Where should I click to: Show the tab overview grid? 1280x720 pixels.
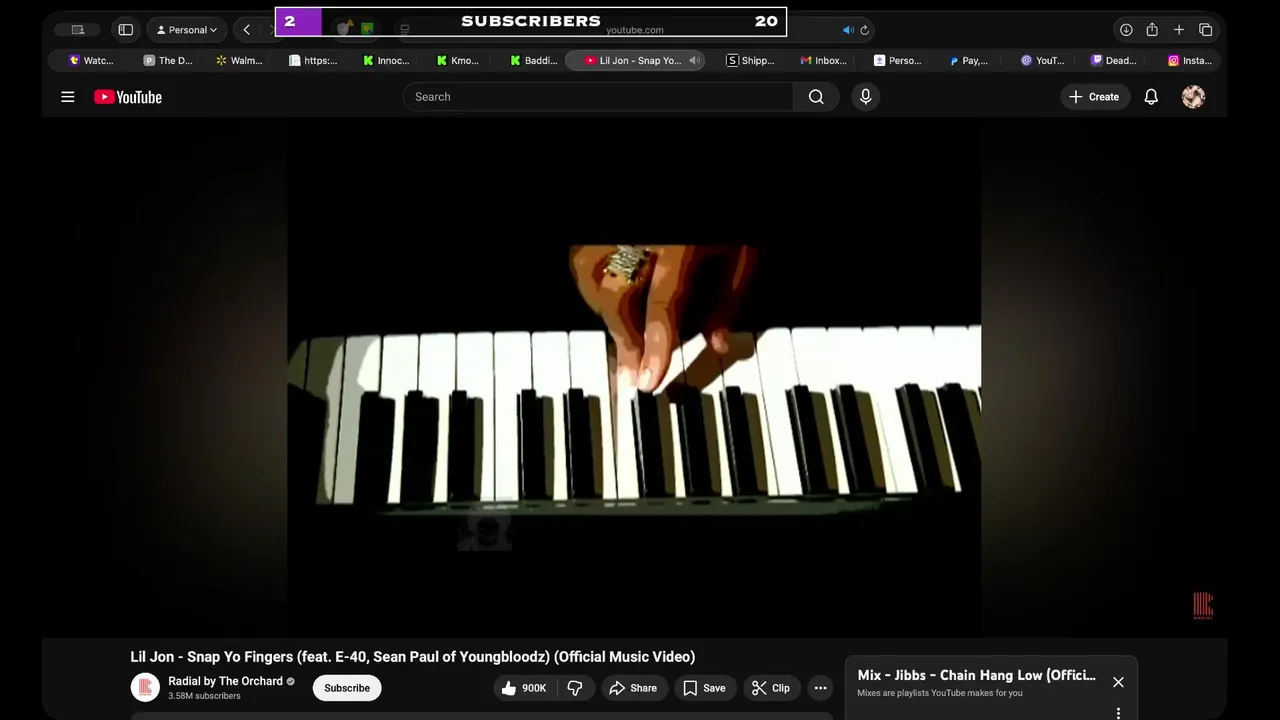pos(1206,30)
